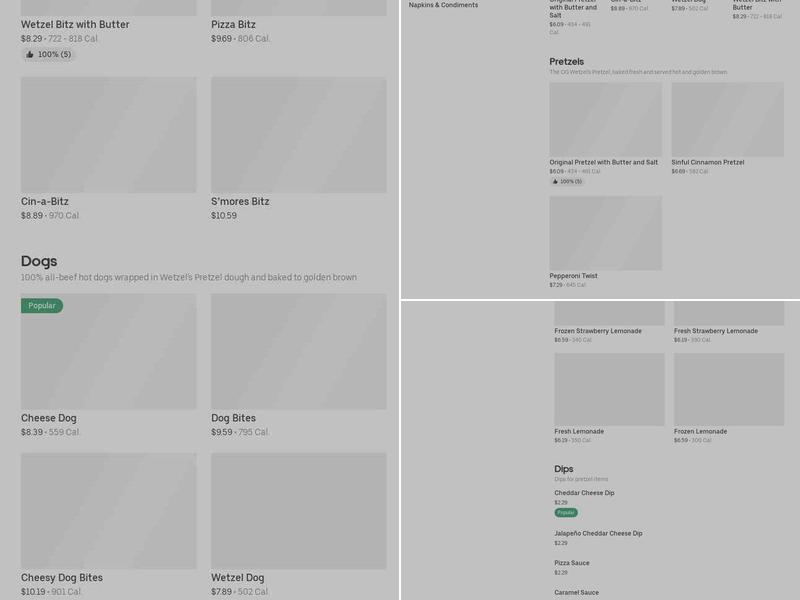Open the Cin-a-Bitz item image
The height and width of the screenshot is (600, 800).
click(108, 135)
